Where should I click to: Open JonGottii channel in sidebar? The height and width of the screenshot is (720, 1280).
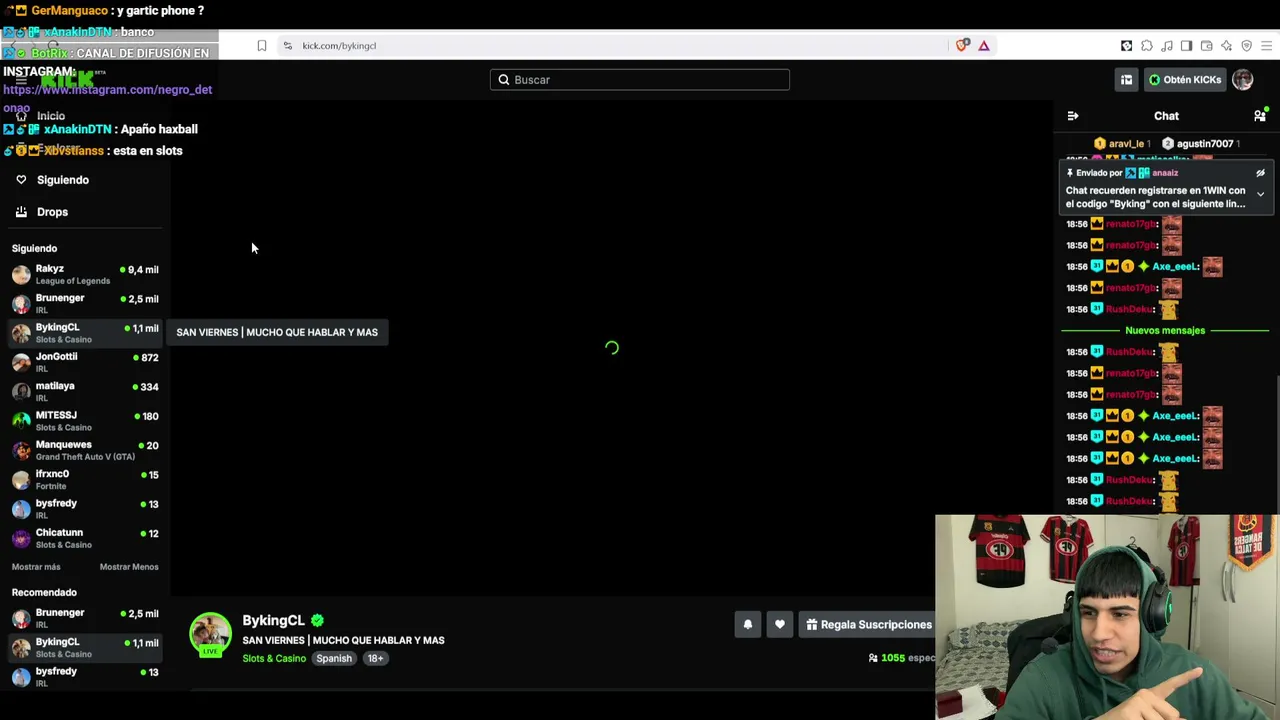point(85,362)
